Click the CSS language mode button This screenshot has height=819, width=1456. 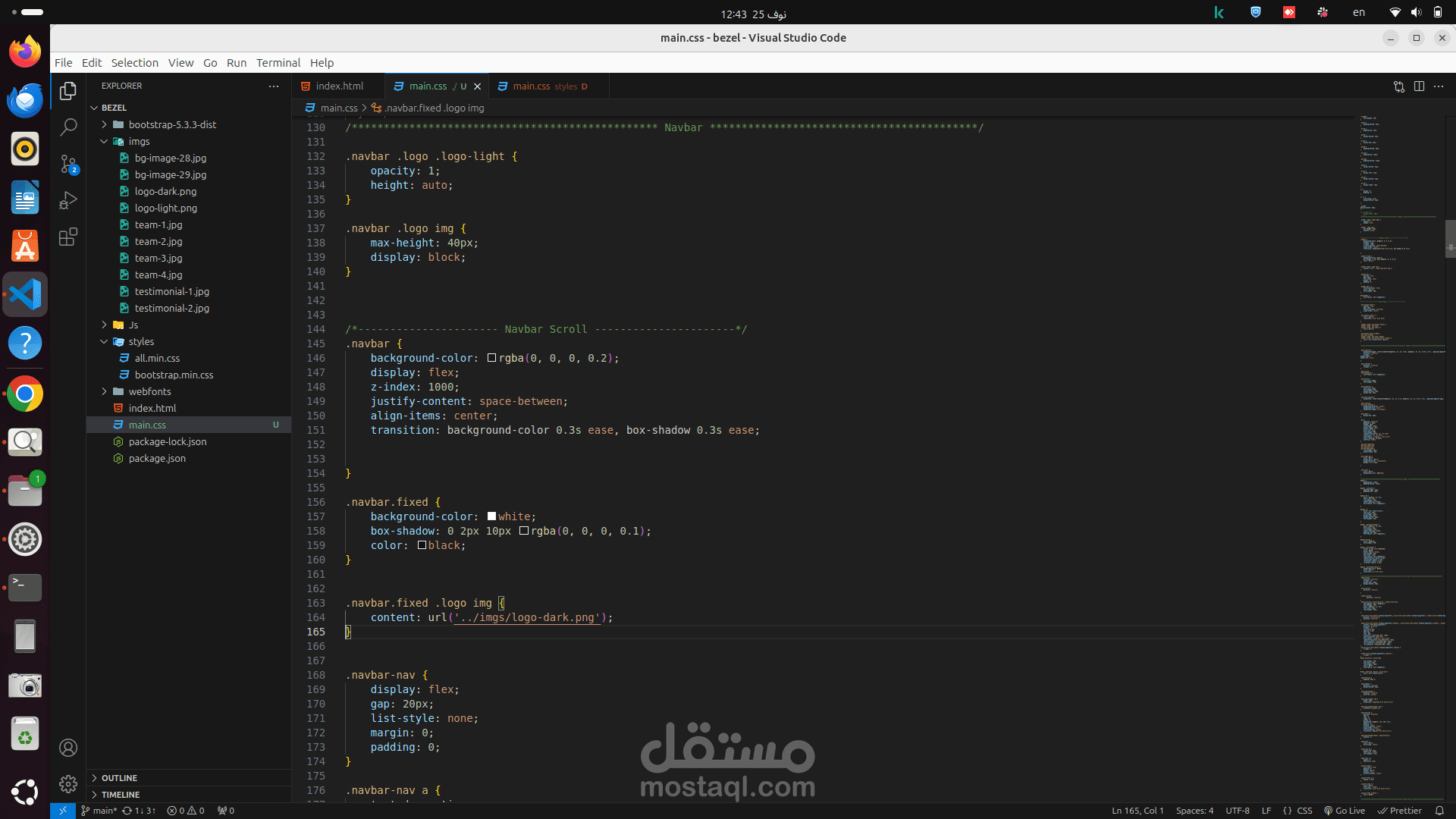(1304, 811)
